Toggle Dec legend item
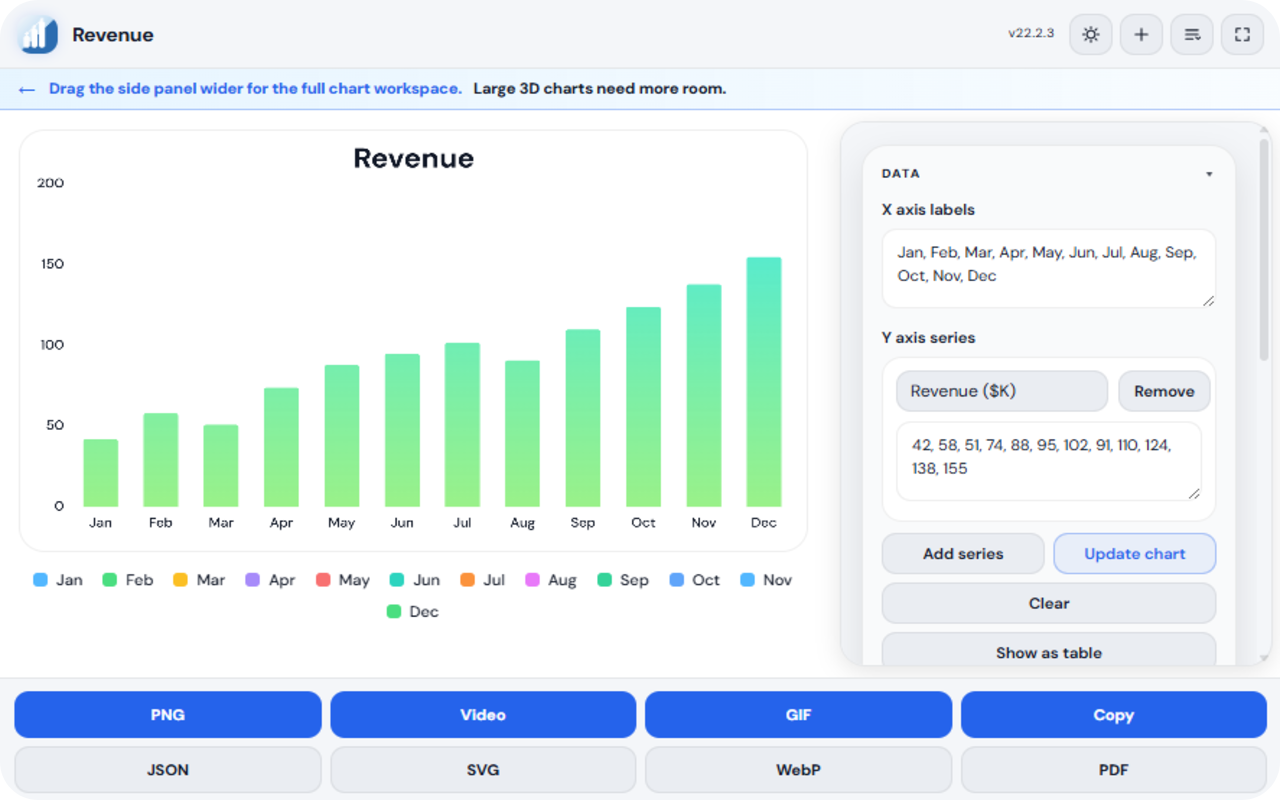The image size is (1280, 800). pyautogui.click(x=413, y=611)
